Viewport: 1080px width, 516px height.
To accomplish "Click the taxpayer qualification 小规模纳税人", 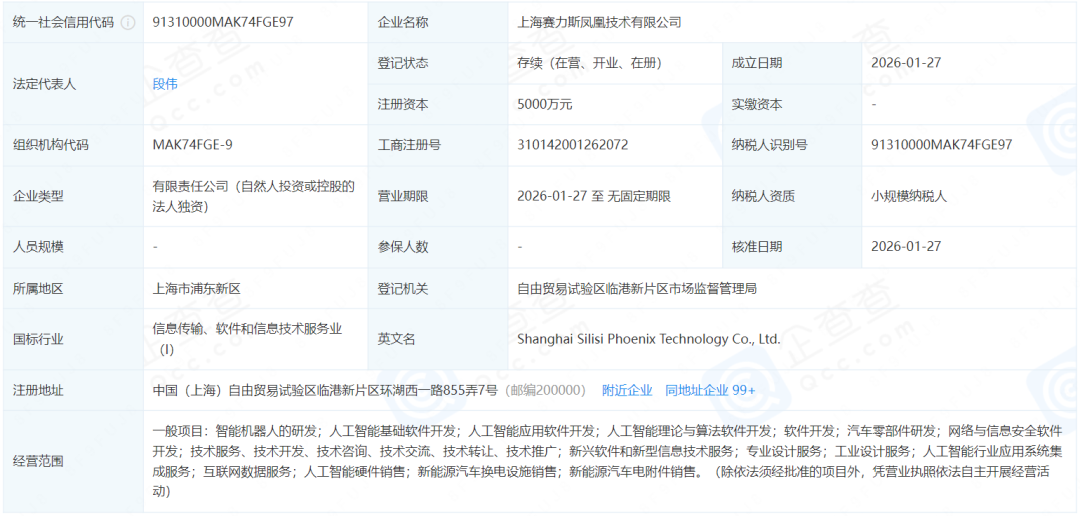I will click(910, 196).
